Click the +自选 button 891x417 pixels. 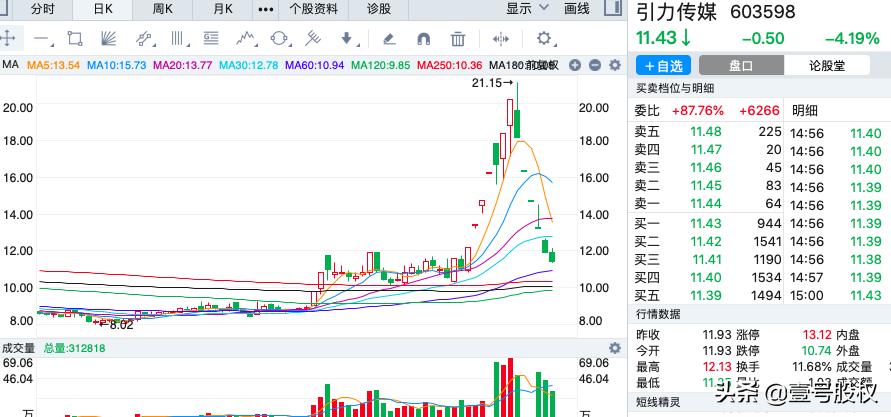[664, 65]
